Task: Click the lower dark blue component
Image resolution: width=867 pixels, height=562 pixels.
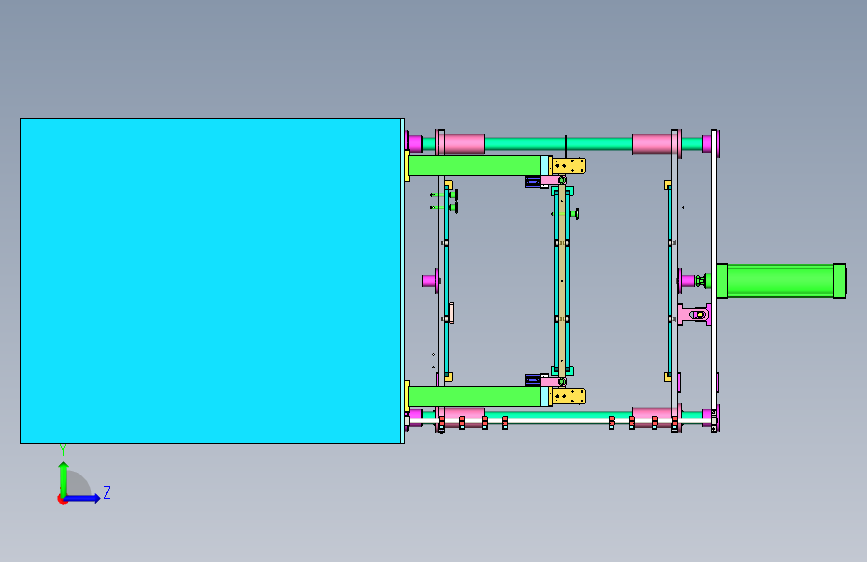Action: [532, 379]
